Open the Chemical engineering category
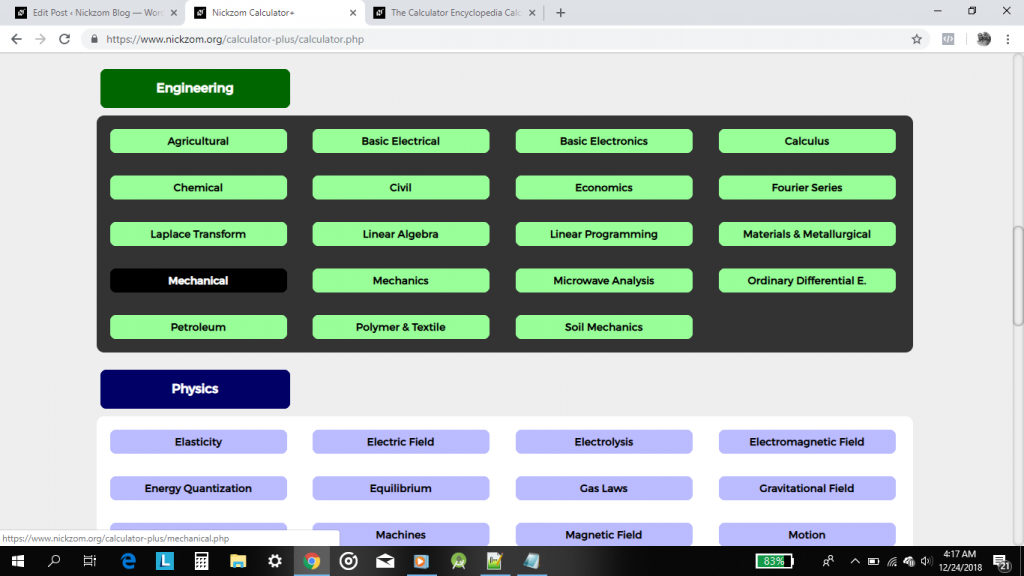The width and height of the screenshot is (1024, 576). [199, 187]
